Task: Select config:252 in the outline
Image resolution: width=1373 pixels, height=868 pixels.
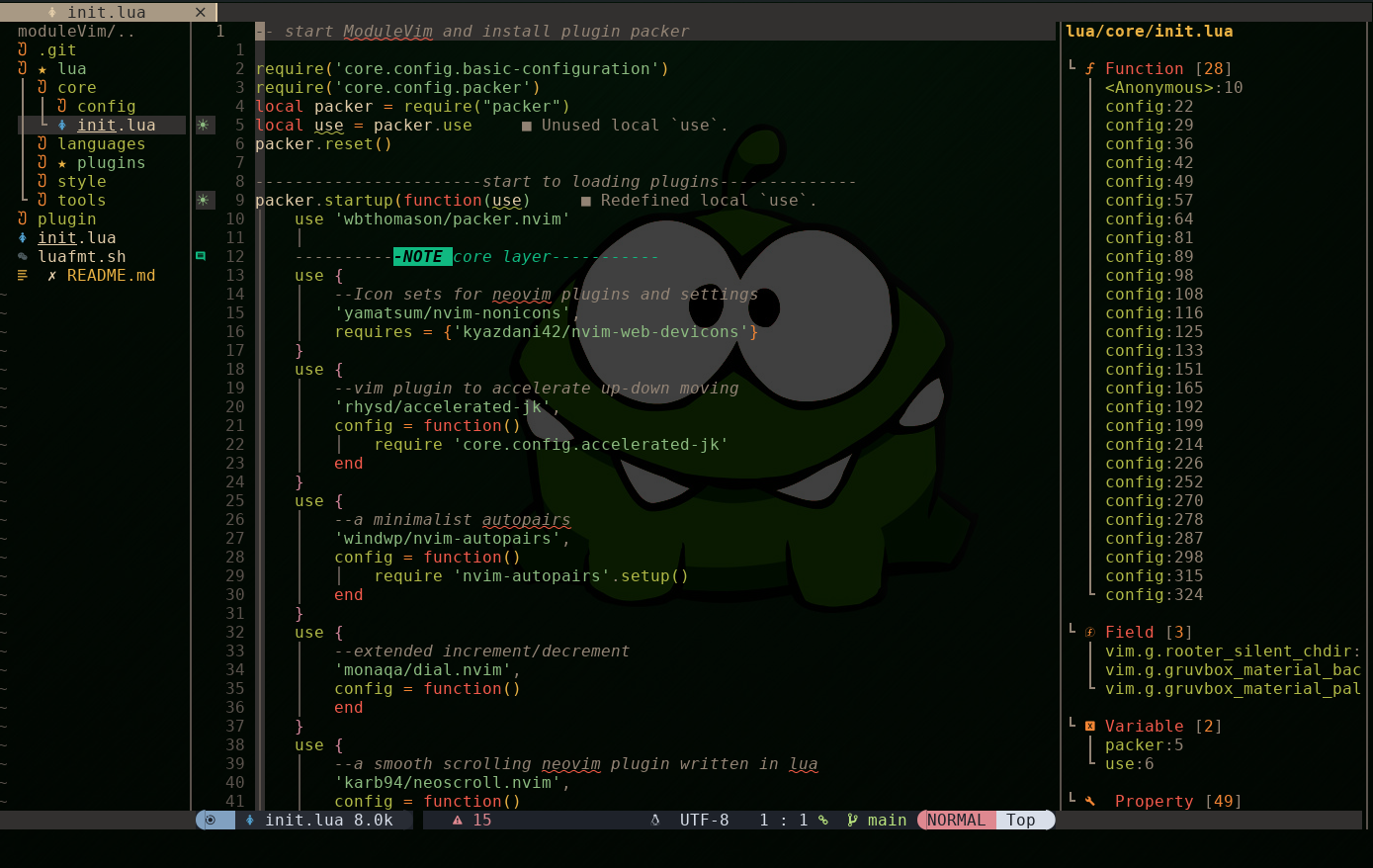Action: [x=1155, y=482]
